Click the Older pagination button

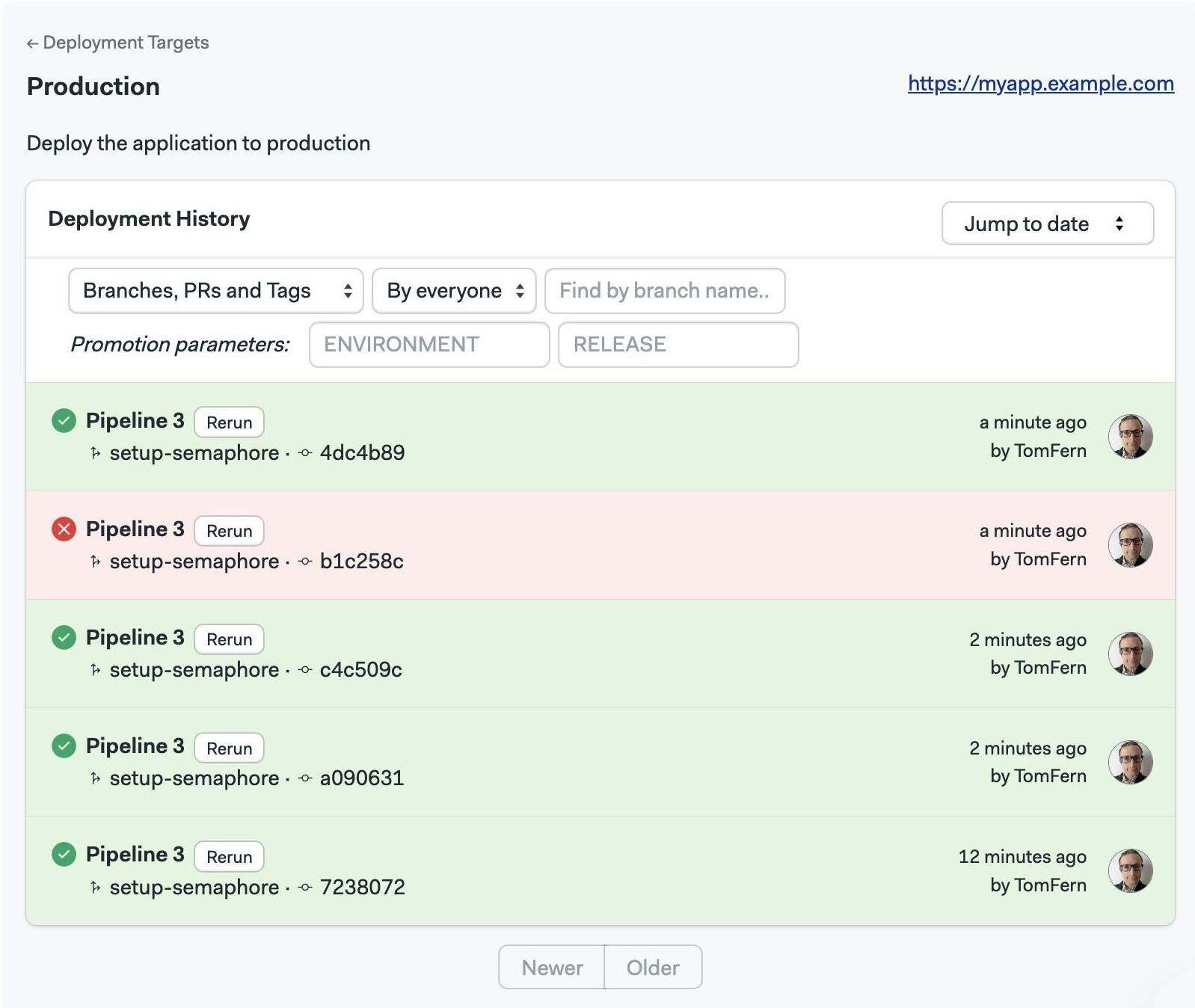click(x=653, y=968)
